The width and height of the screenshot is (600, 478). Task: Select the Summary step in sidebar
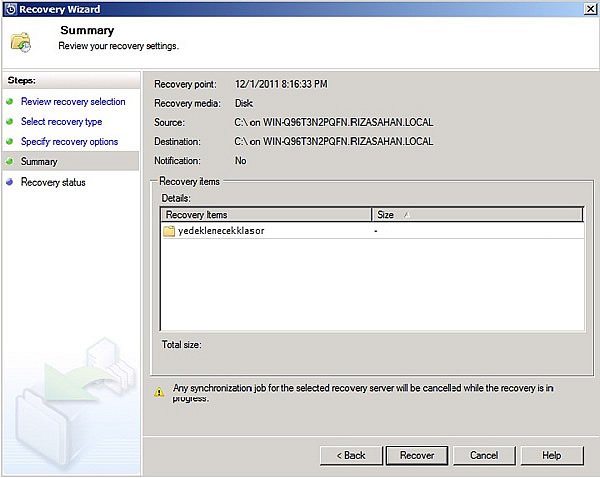click(x=39, y=162)
